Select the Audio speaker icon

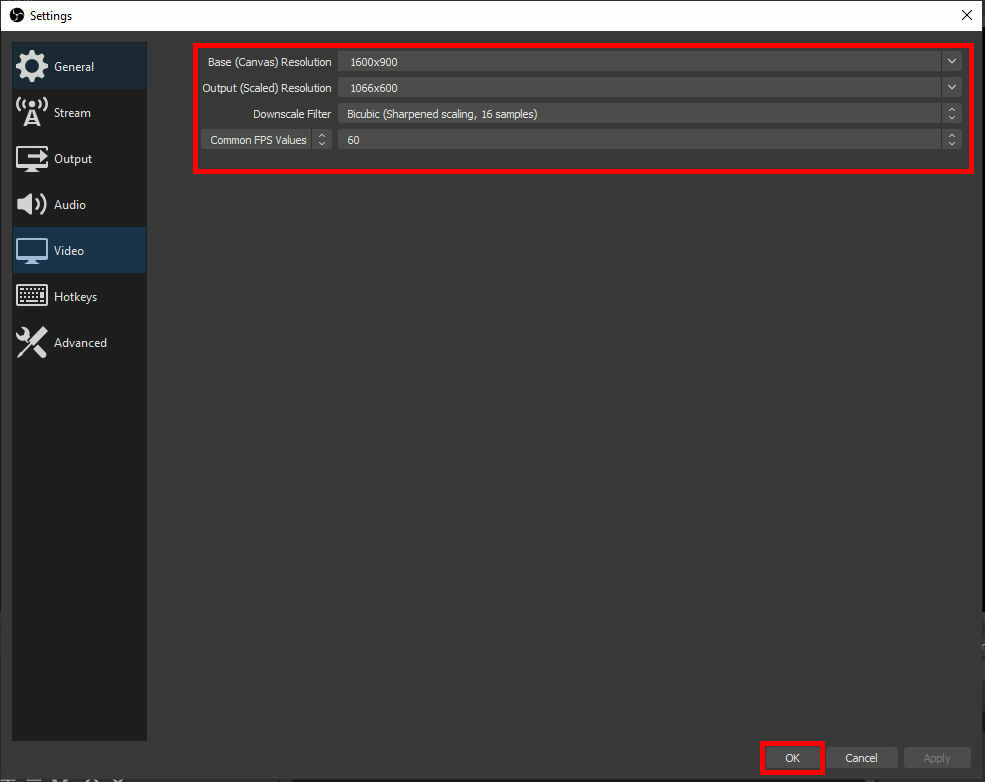[x=31, y=204]
